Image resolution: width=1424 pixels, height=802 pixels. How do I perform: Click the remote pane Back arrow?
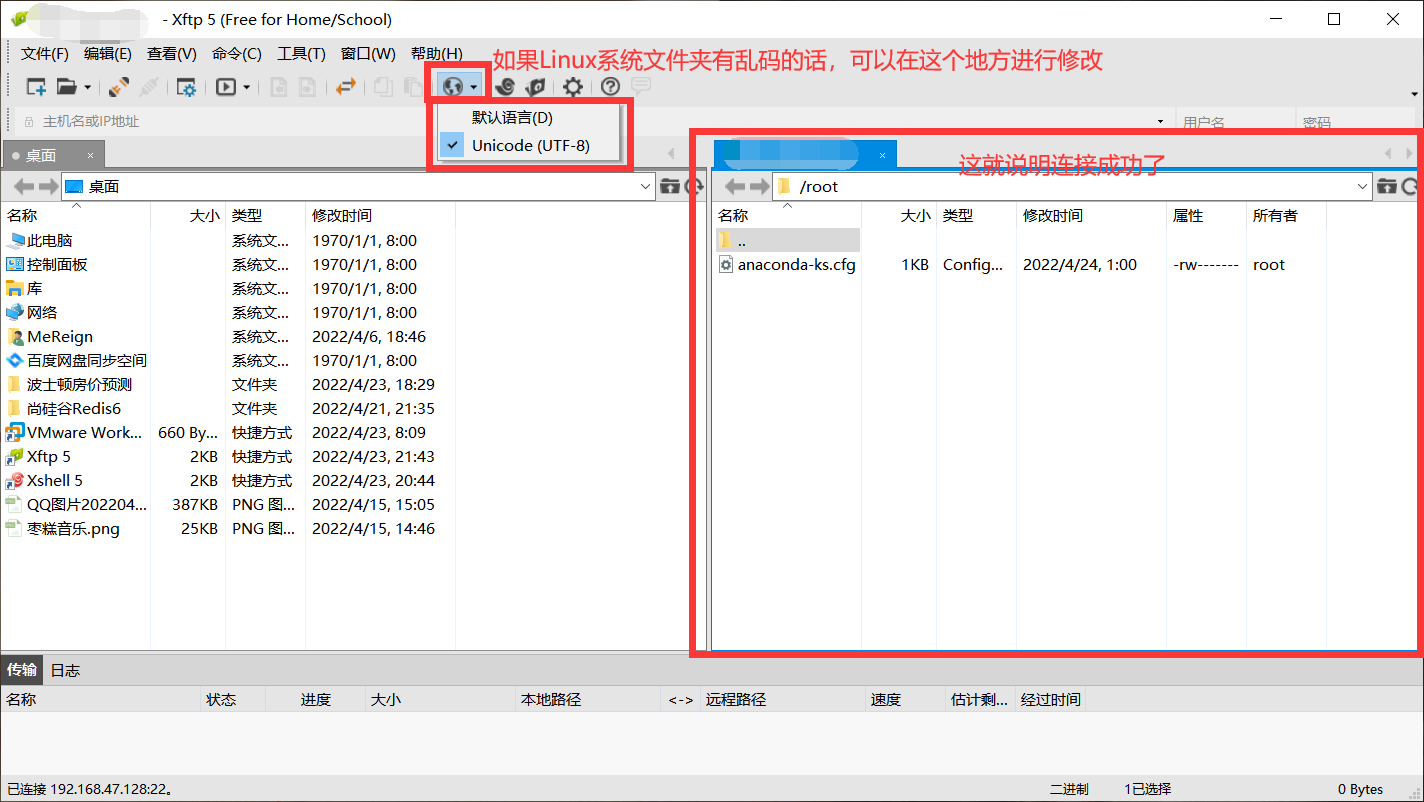[x=735, y=186]
